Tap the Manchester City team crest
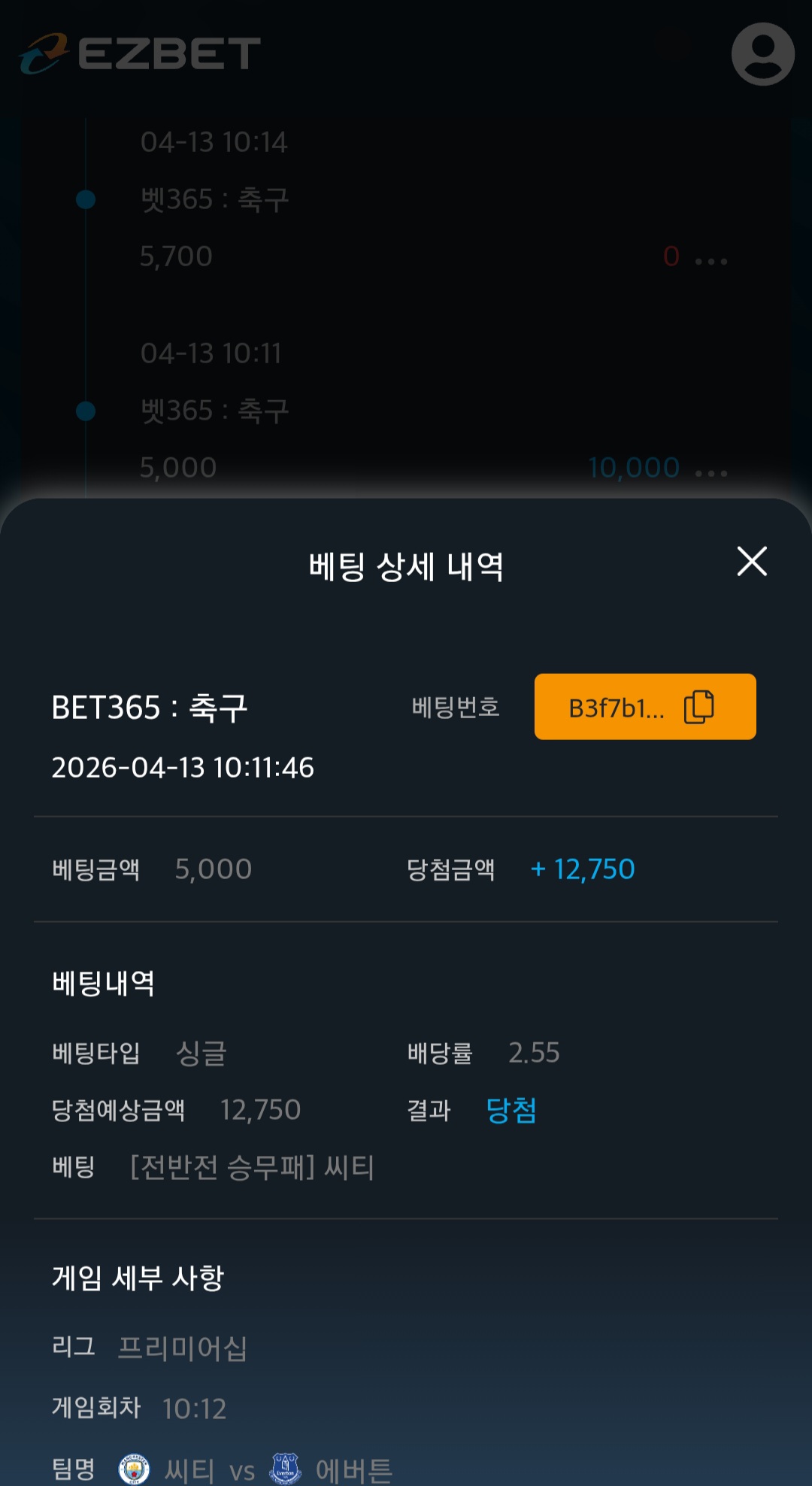812x1486 pixels. (134, 1469)
